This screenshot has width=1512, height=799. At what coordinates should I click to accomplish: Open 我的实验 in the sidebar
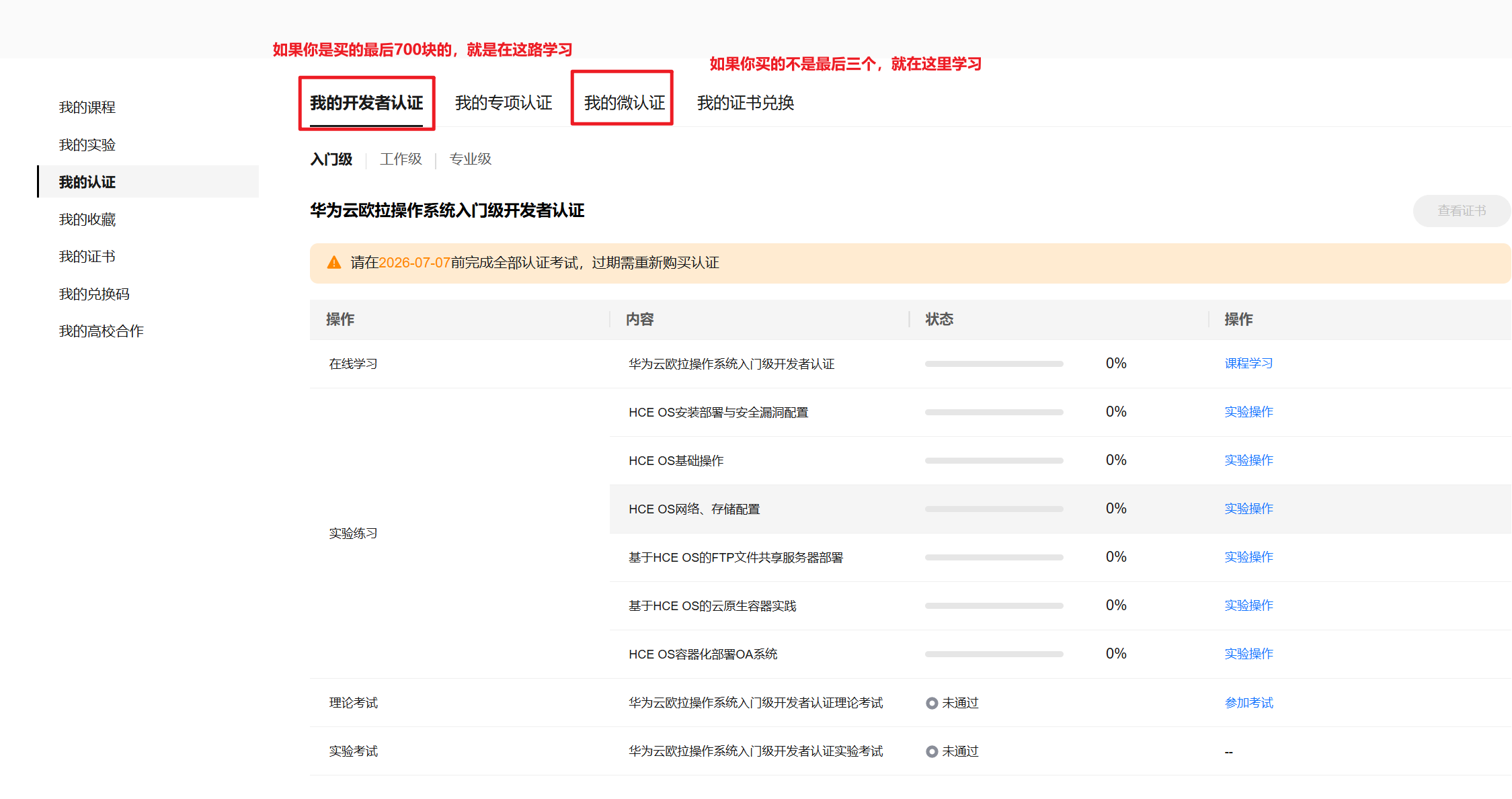pyautogui.click(x=87, y=145)
